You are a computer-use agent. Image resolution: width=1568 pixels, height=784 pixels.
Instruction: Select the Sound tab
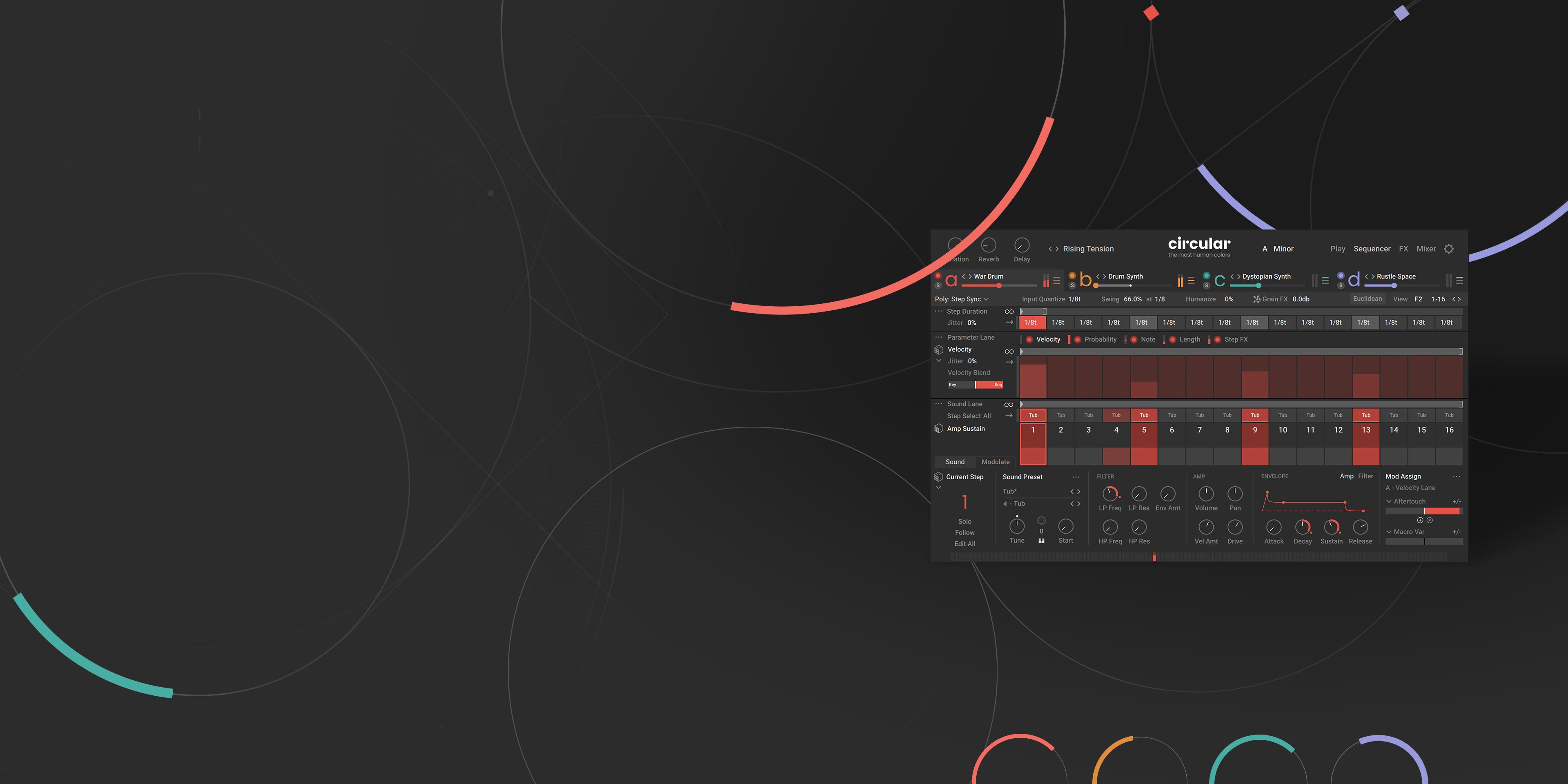click(x=955, y=462)
